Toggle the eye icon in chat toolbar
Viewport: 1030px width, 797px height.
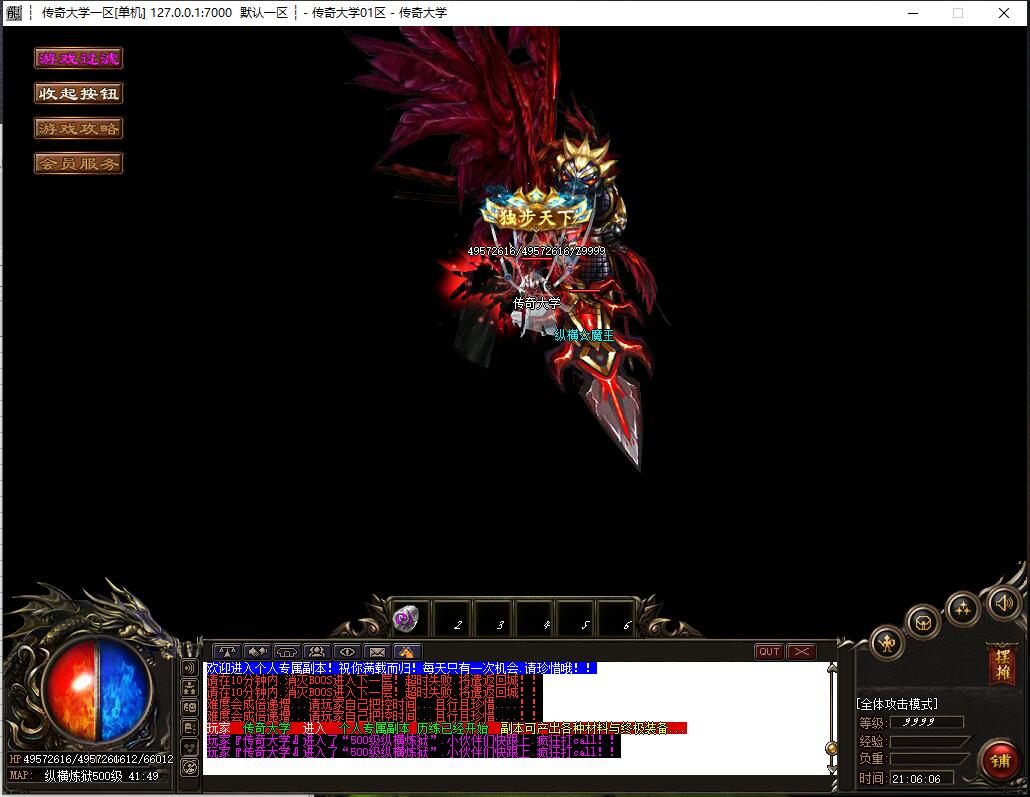click(x=347, y=651)
